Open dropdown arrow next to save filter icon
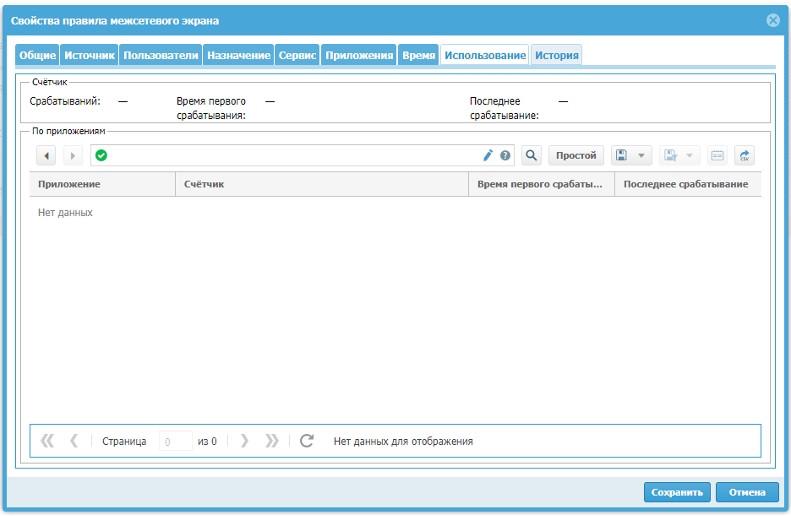This screenshot has height=516, width=791. point(641,156)
